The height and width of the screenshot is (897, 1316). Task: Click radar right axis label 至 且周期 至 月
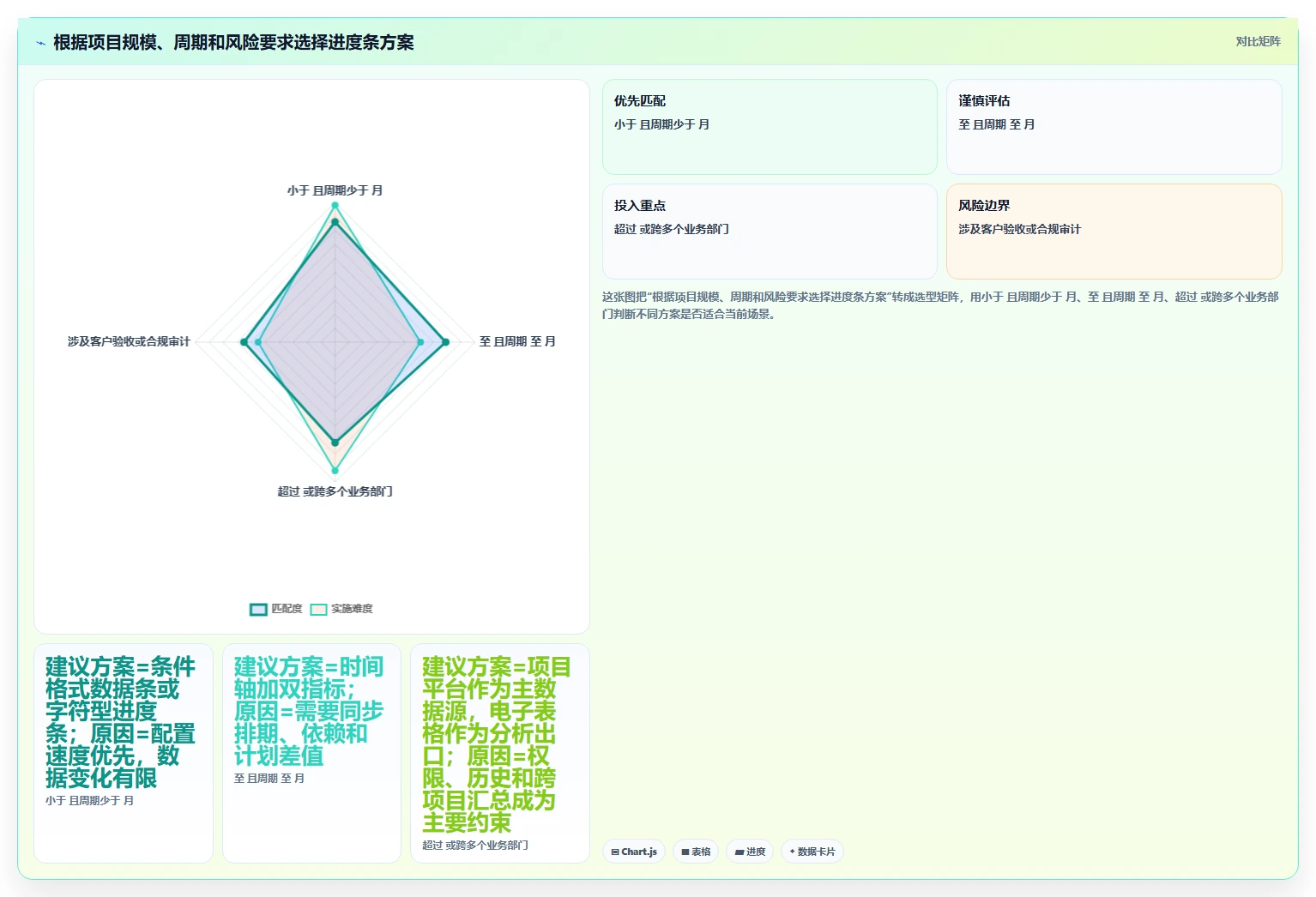(x=517, y=341)
